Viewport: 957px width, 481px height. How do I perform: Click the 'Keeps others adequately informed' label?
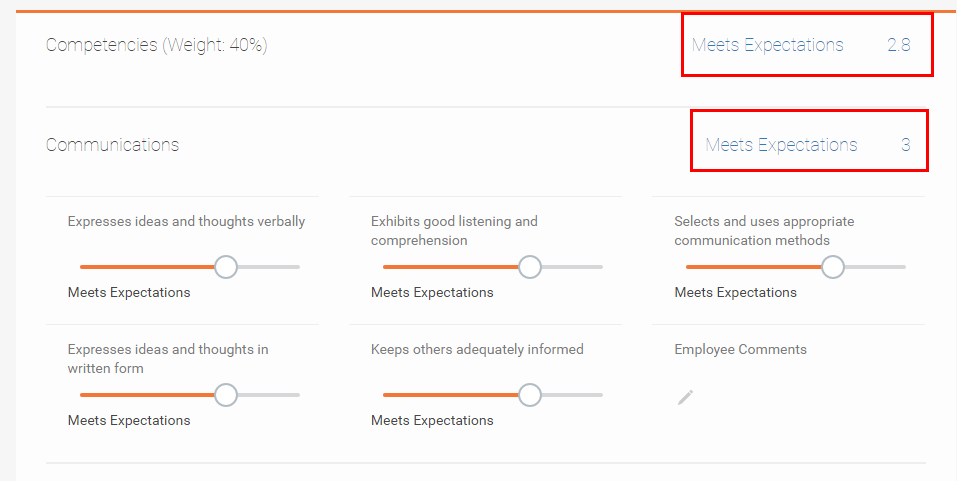[x=477, y=350]
